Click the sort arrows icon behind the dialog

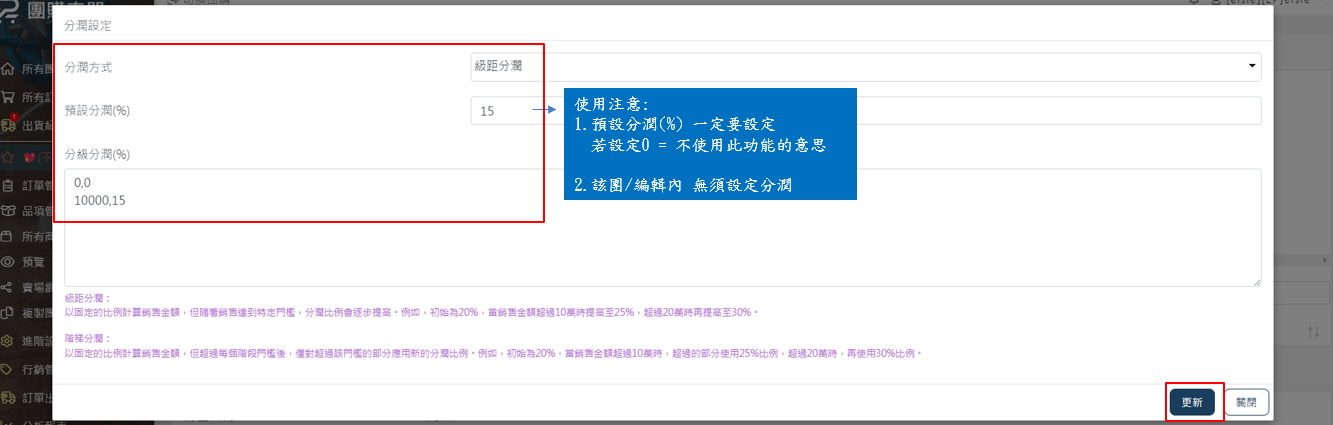point(1314,331)
